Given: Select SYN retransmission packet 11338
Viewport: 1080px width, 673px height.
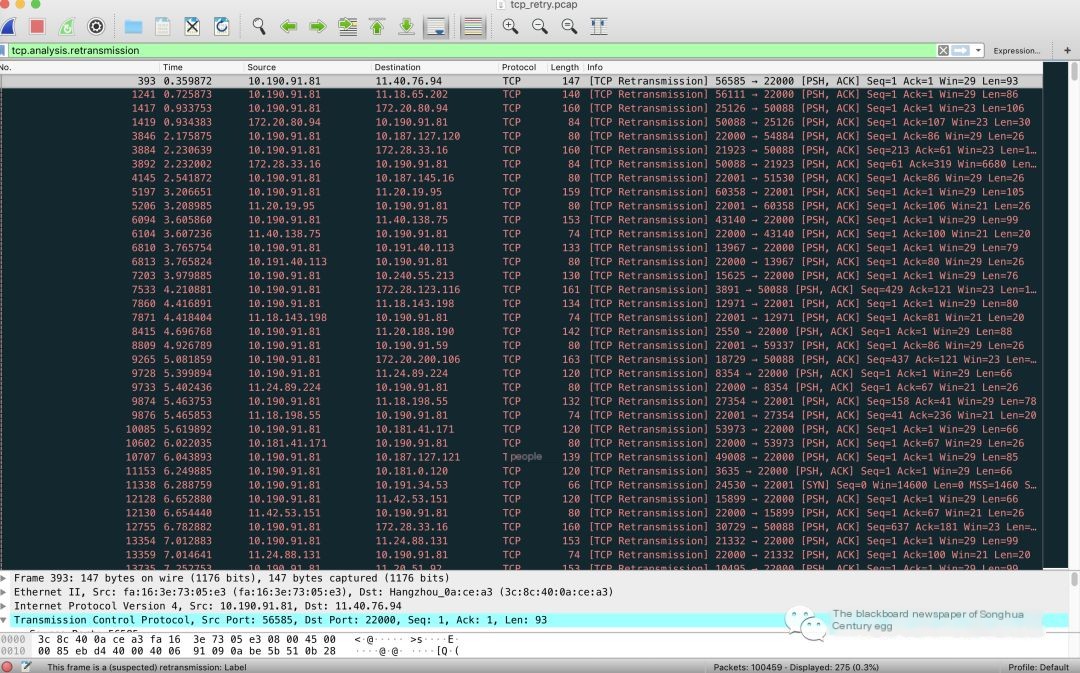Looking at the screenshot, I should [521, 485].
